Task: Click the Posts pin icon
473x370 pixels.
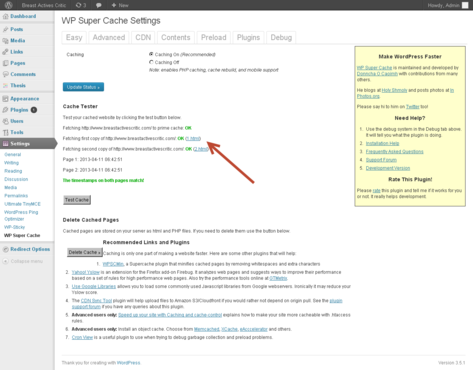Action: (5, 29)
